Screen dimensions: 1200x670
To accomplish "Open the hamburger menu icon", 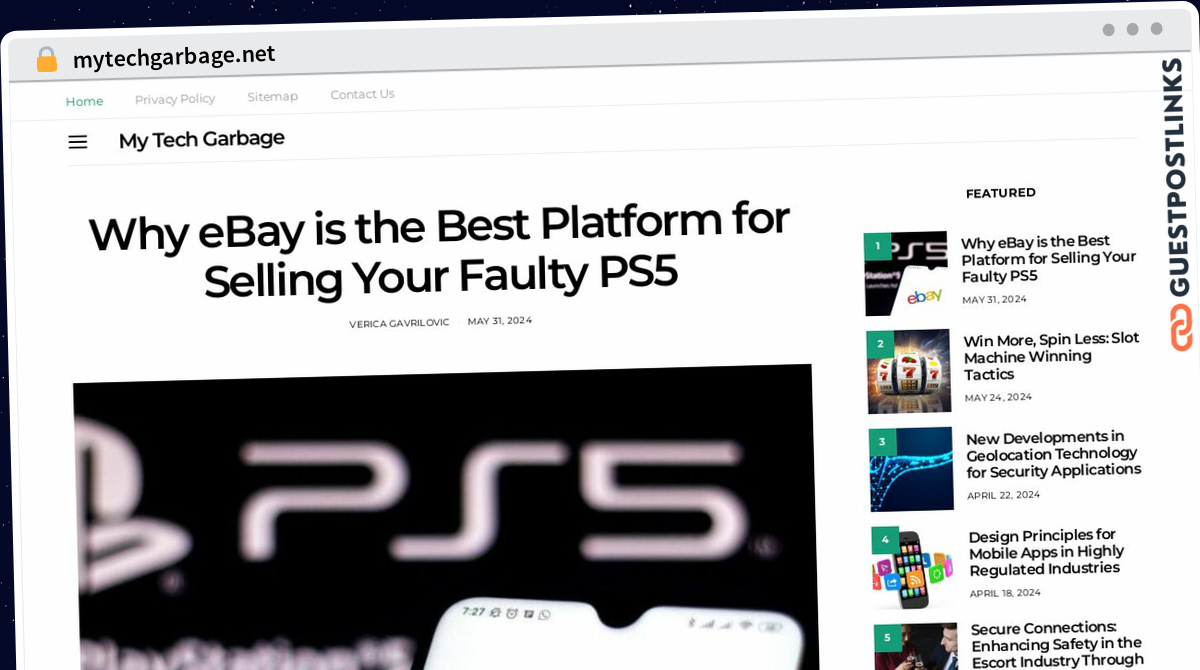I will [x=78, y=142].
